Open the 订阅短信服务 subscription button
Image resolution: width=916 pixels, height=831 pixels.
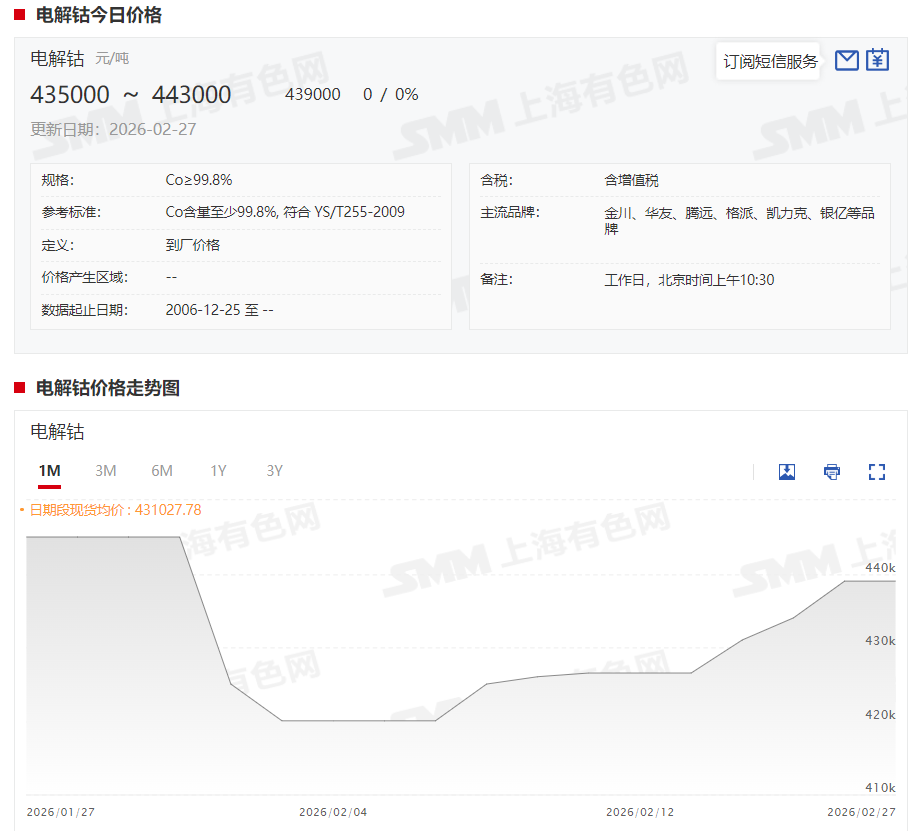(770, 62)
